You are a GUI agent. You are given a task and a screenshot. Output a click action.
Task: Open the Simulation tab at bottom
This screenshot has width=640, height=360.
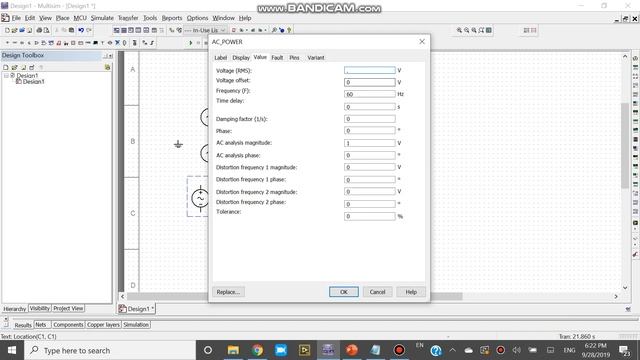[x=136, y=324]
